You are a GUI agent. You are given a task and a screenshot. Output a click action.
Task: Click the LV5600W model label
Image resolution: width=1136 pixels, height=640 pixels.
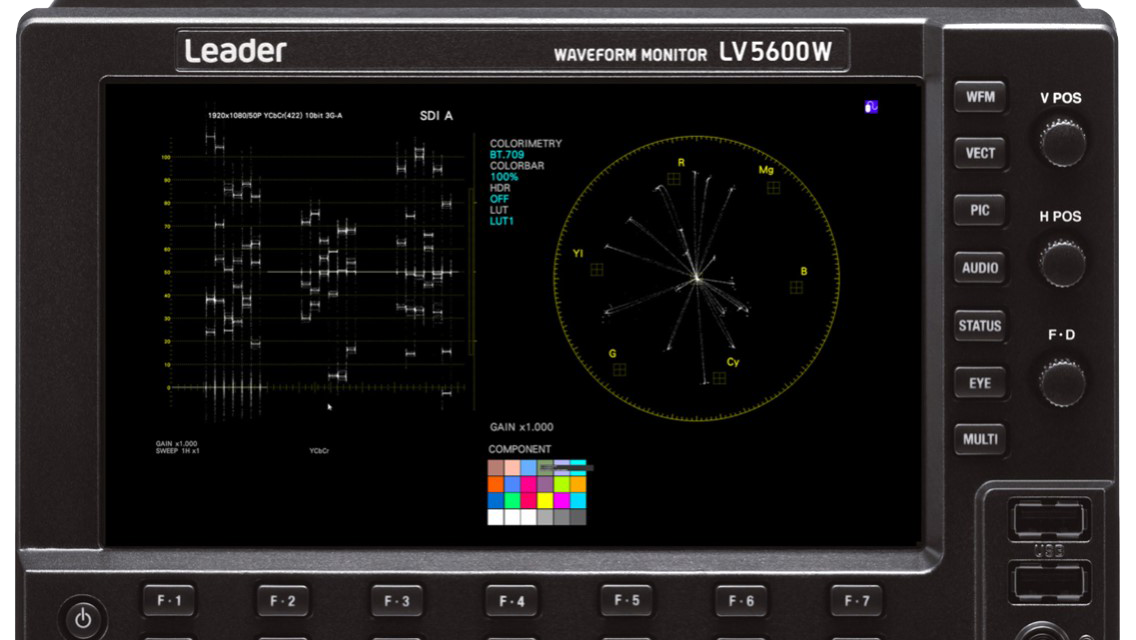click(x=775, y=51)
